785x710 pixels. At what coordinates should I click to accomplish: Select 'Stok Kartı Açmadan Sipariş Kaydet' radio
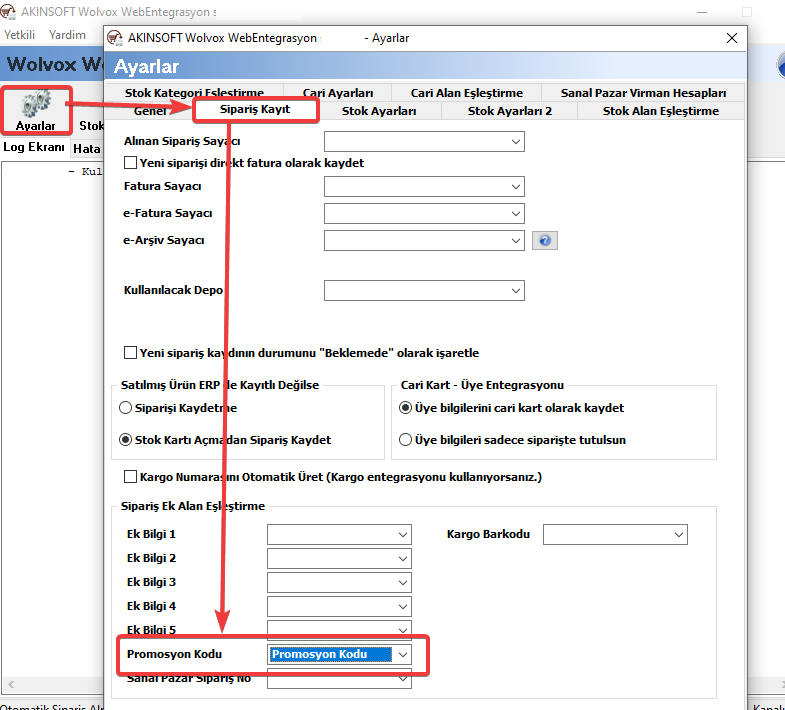pyautogui.click(x=125, y=440)
